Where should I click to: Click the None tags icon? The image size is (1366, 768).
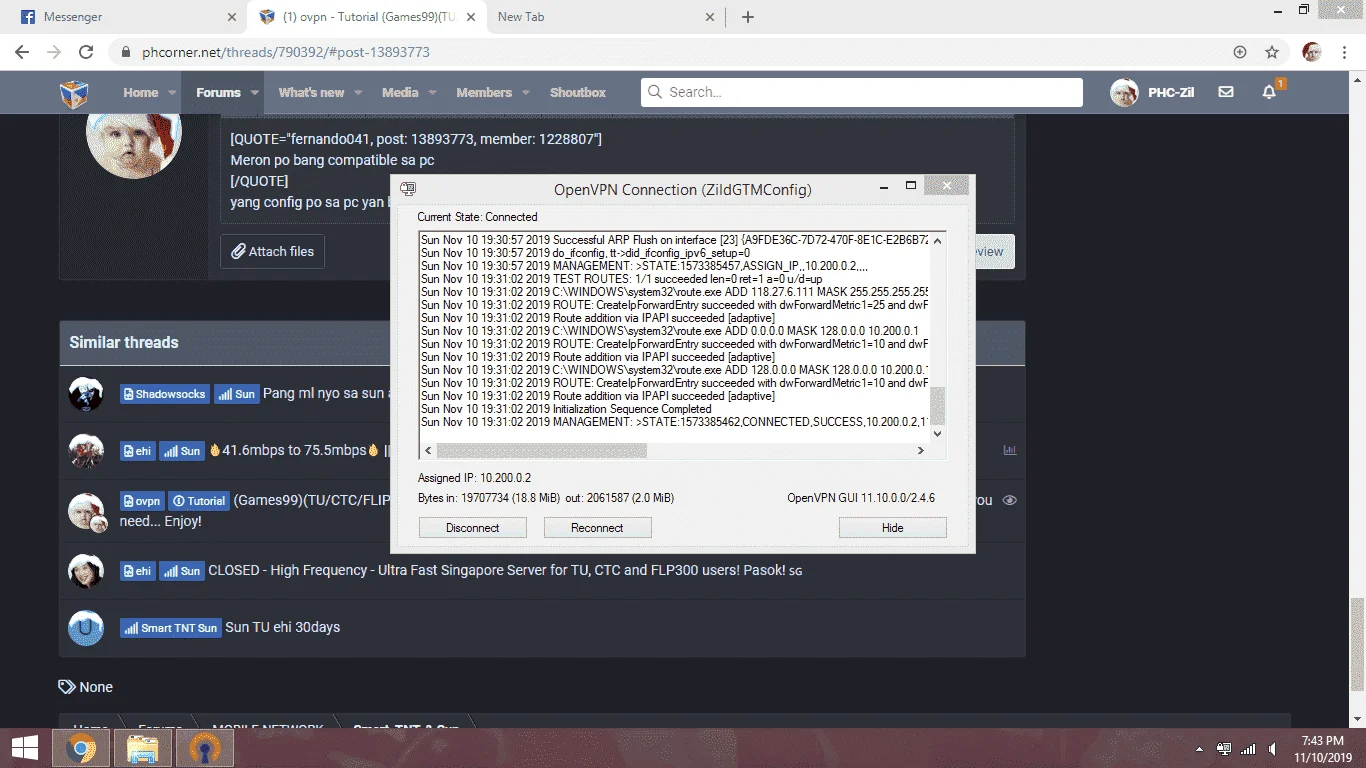click(x=67, y=687)
